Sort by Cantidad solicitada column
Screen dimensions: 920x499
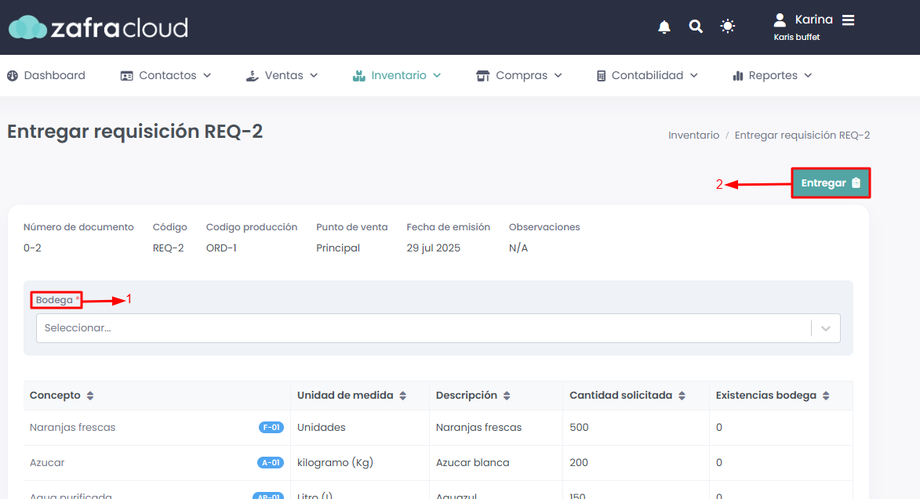click(x=682, y=396)
